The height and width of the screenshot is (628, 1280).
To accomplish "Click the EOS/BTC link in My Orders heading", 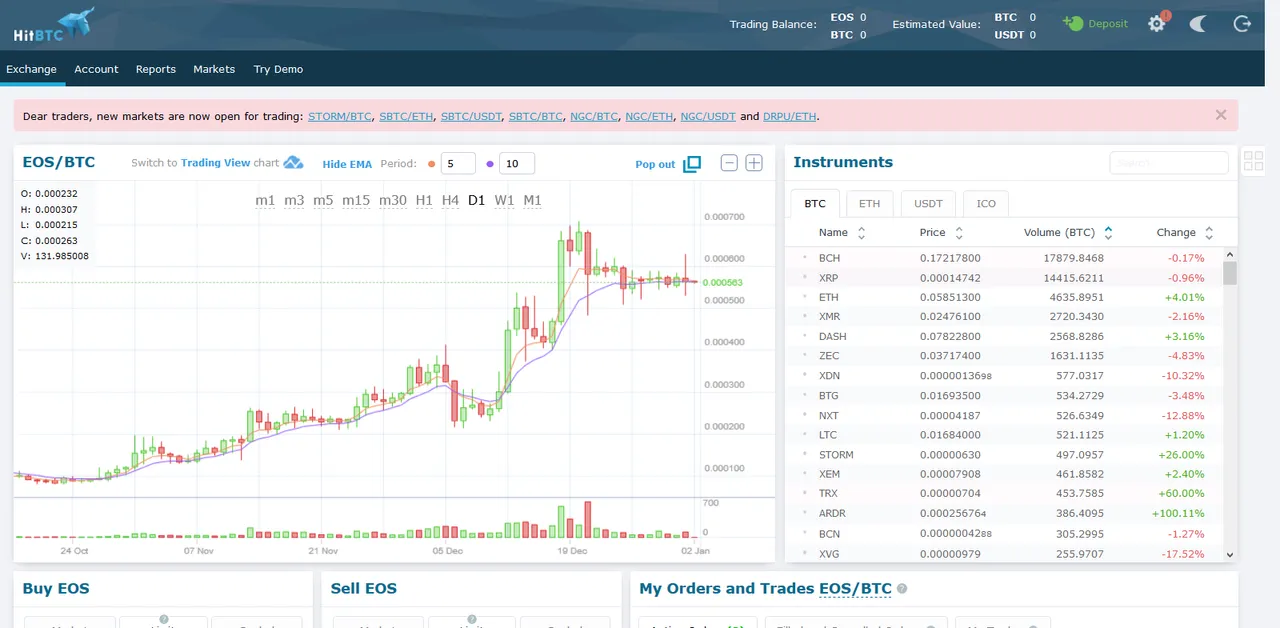I will pyautogui.click(x=855, y=589).
